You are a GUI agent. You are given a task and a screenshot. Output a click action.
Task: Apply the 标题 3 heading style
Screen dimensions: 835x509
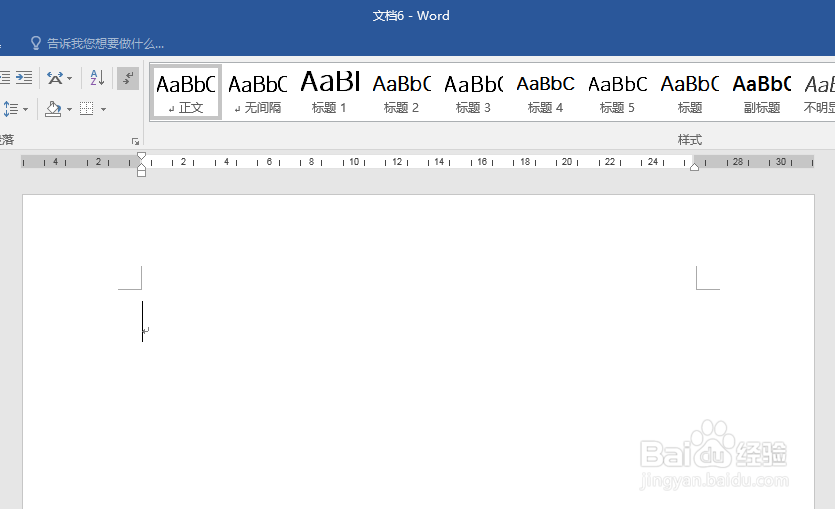(x=473, y=92)
